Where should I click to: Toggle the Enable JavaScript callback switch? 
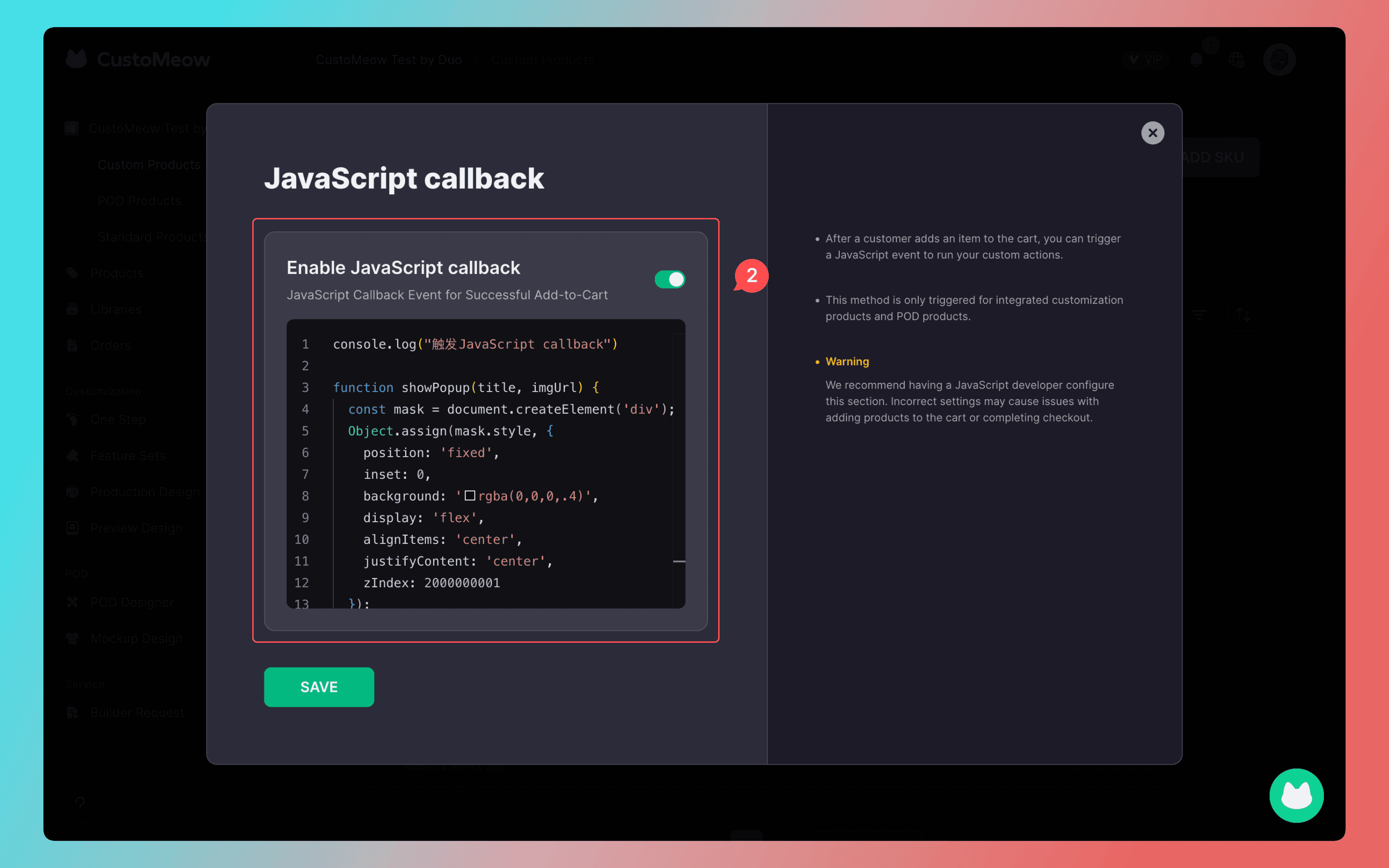tap(669, 280)
